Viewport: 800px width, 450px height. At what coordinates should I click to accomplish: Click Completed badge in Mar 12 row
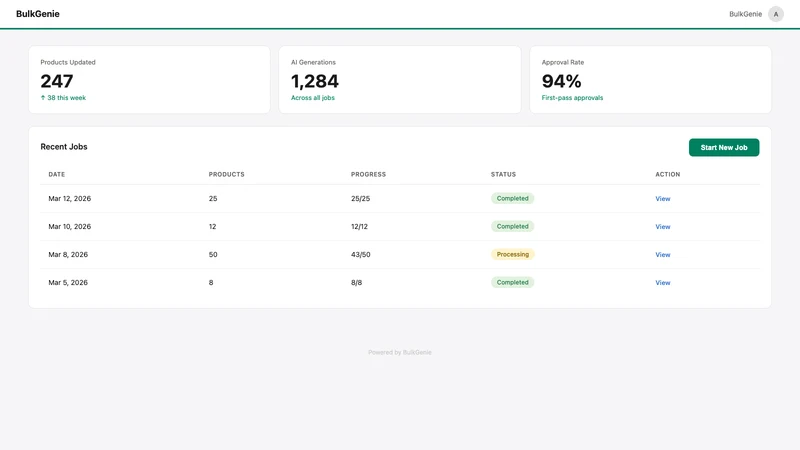click(x=512, y=198)
